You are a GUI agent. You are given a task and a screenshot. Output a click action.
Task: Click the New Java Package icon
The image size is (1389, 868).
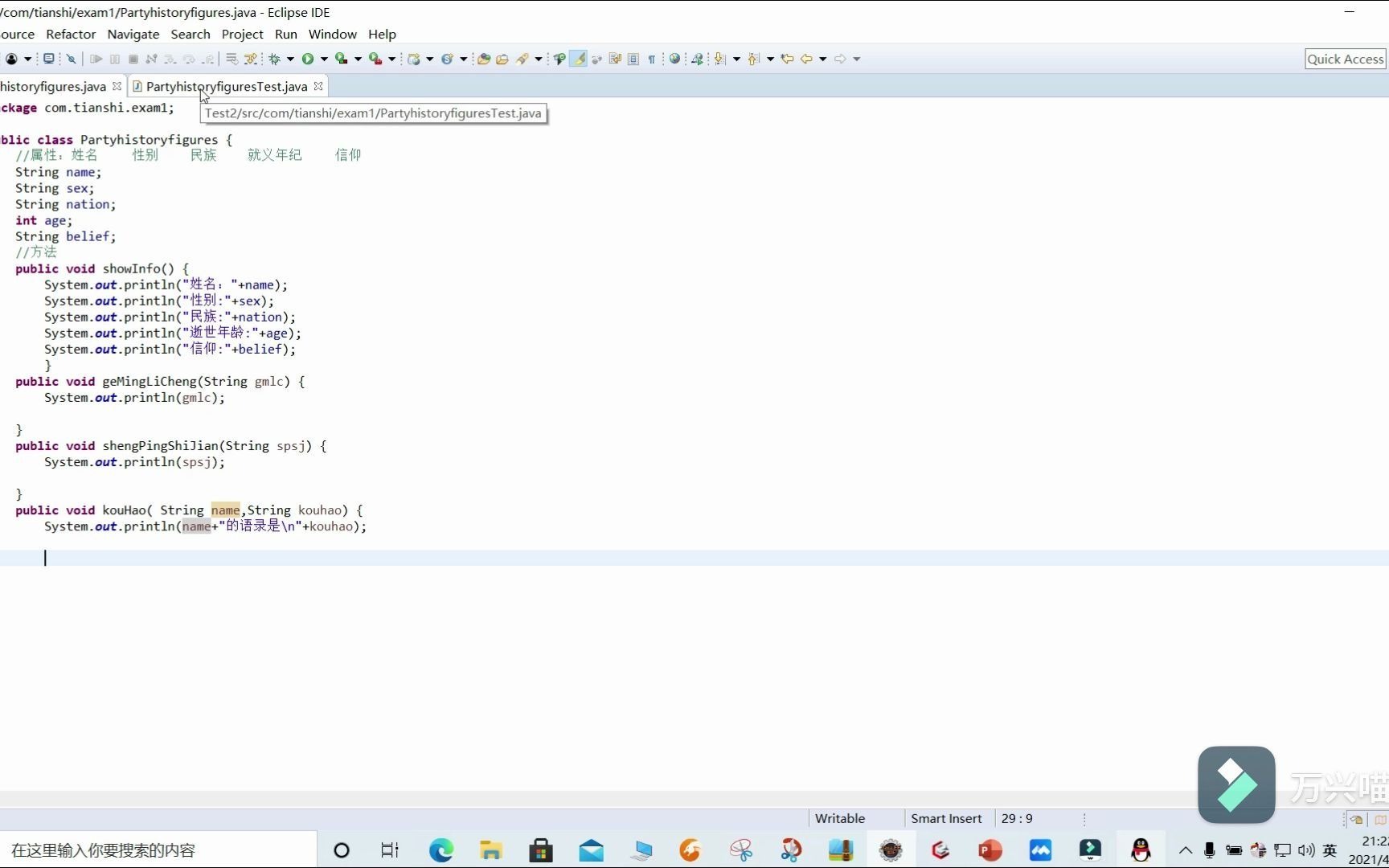(x=414, y=59)
